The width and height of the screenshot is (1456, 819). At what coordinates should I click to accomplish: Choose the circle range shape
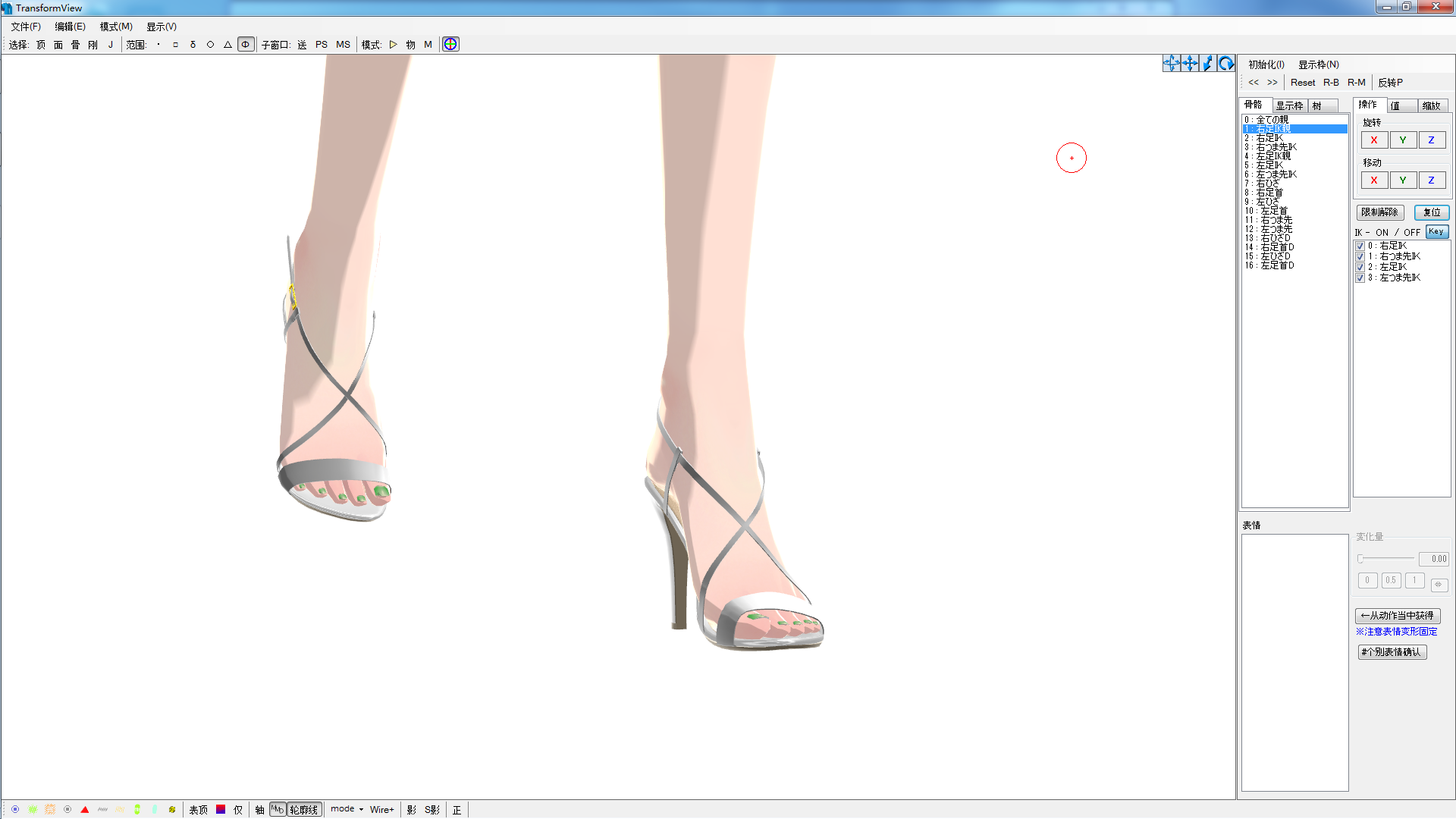point(210,44)
